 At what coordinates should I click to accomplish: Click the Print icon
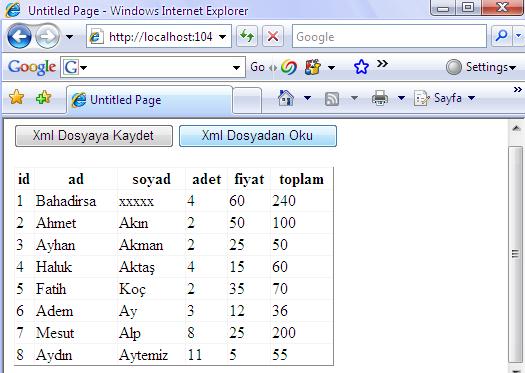point(380,98)
